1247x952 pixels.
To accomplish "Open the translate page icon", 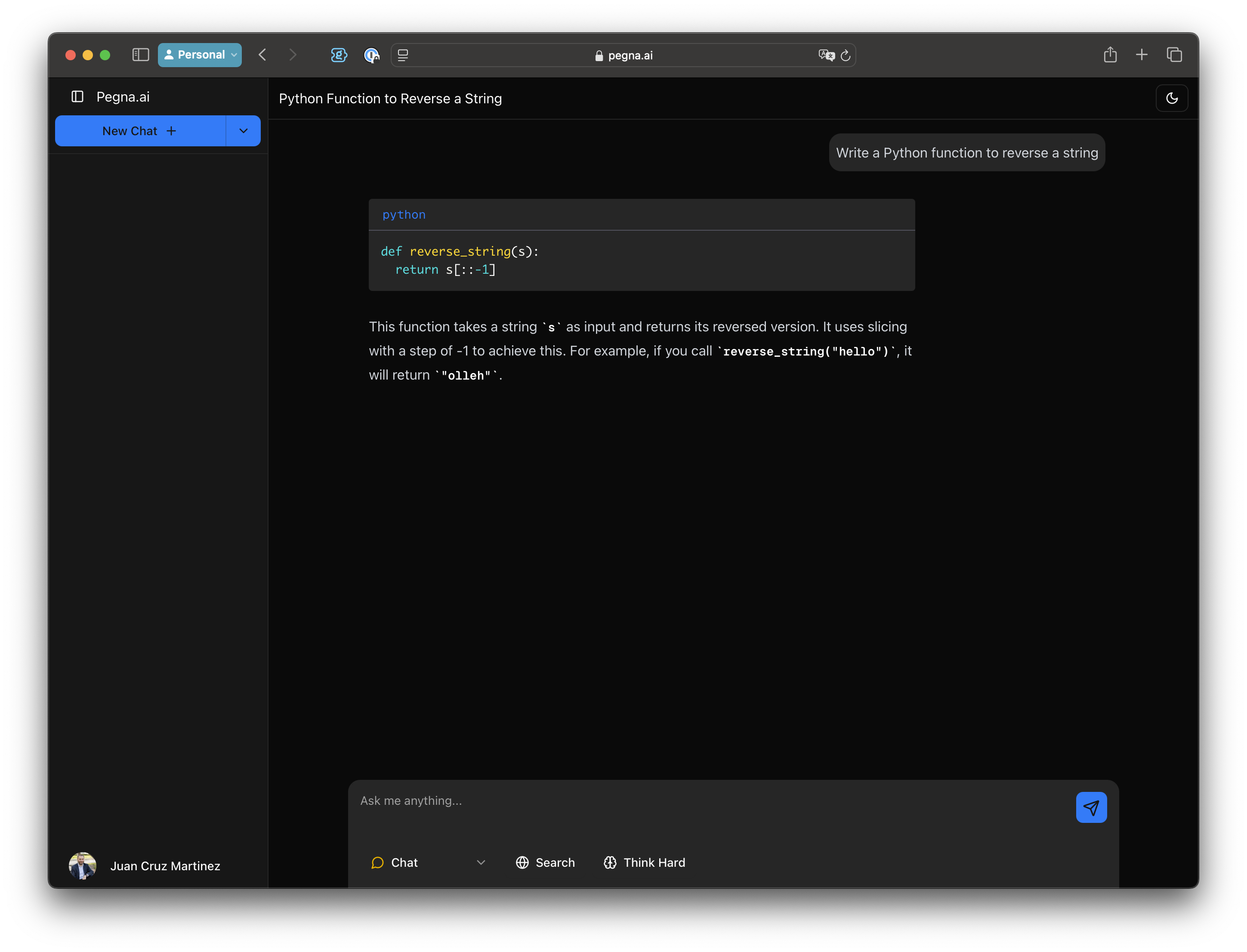I will click(x=826, y=55).
